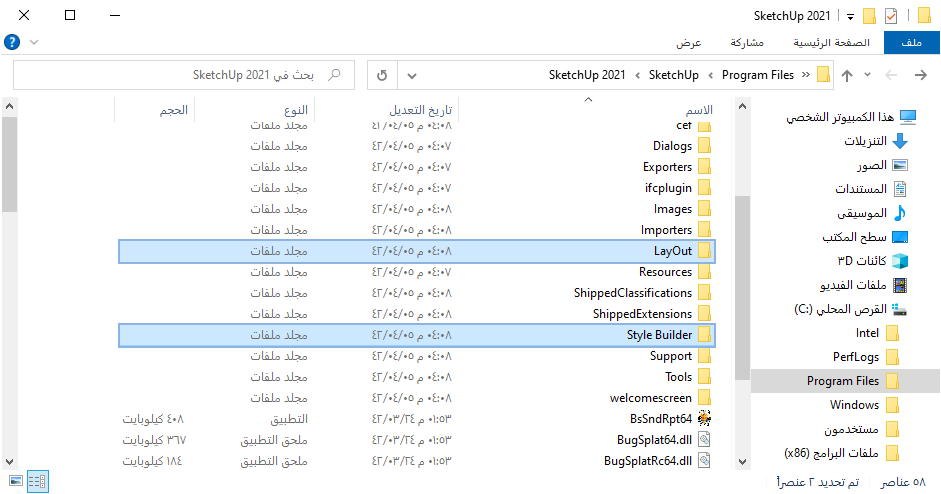Open the Home (الصفحة الرئيسية) ribbon tab

[x=831, y=43]
